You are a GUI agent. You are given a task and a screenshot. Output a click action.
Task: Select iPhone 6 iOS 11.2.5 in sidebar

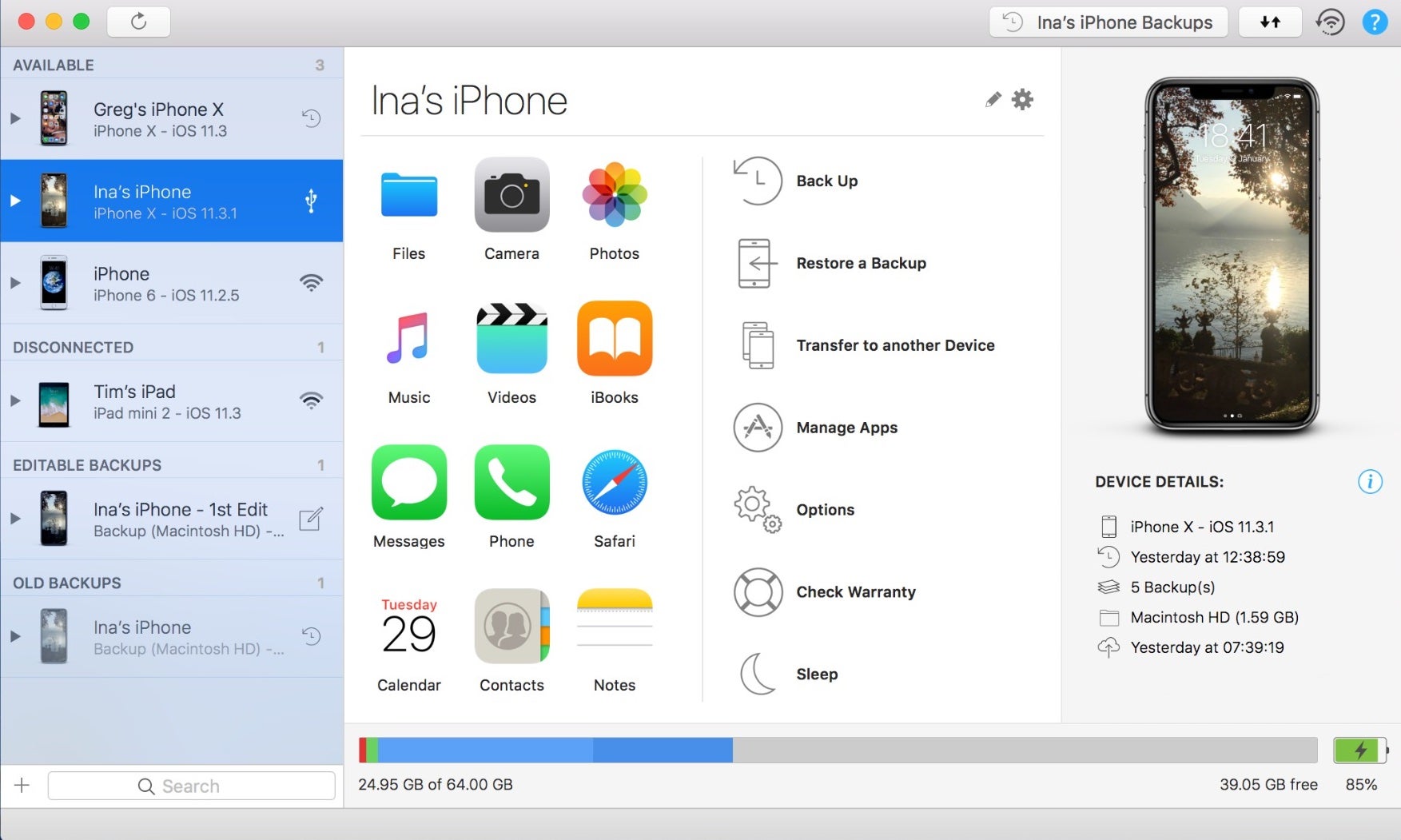[172, 283]
